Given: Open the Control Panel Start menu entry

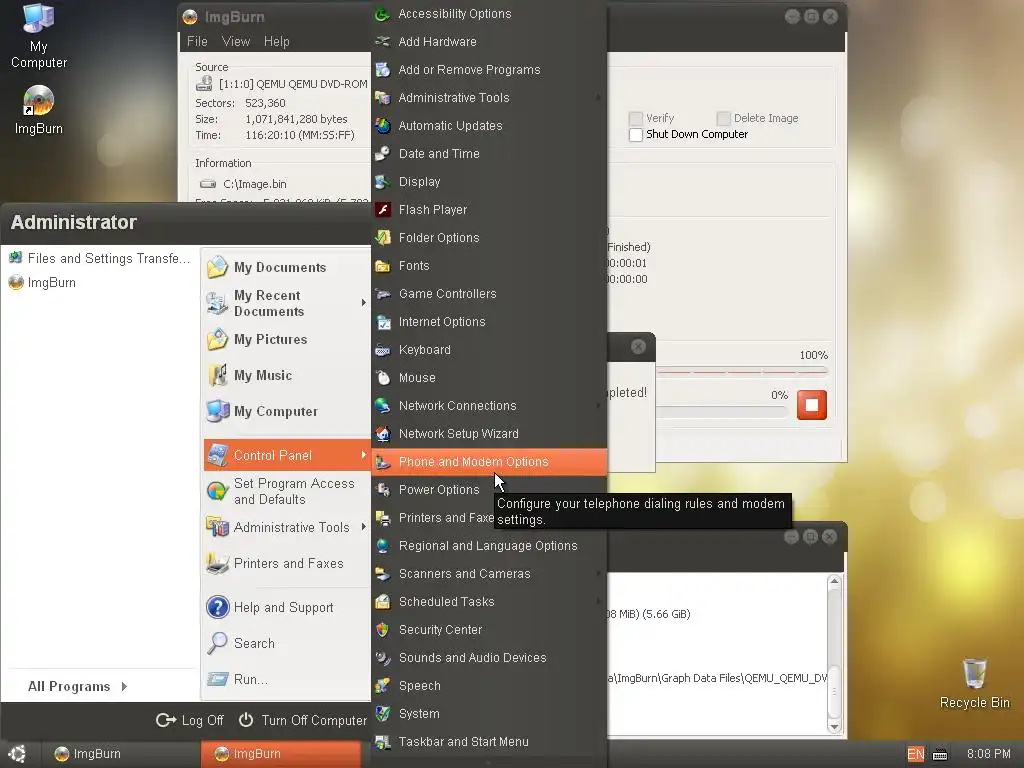Looking at the screenshot, I should 287,455.
